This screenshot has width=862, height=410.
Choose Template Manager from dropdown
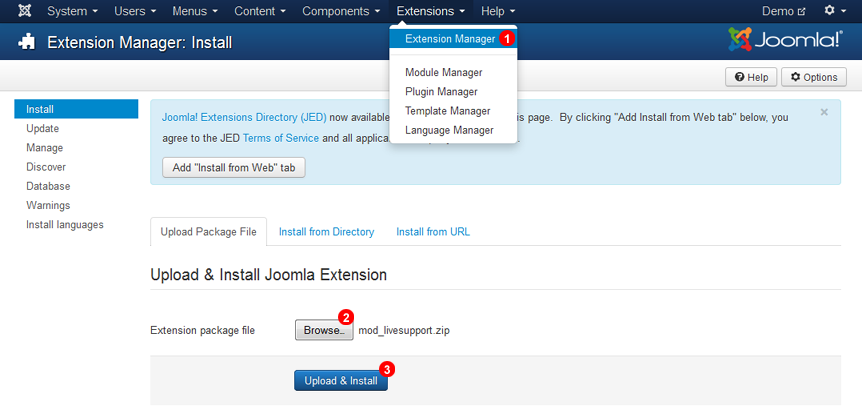(447, 111)
